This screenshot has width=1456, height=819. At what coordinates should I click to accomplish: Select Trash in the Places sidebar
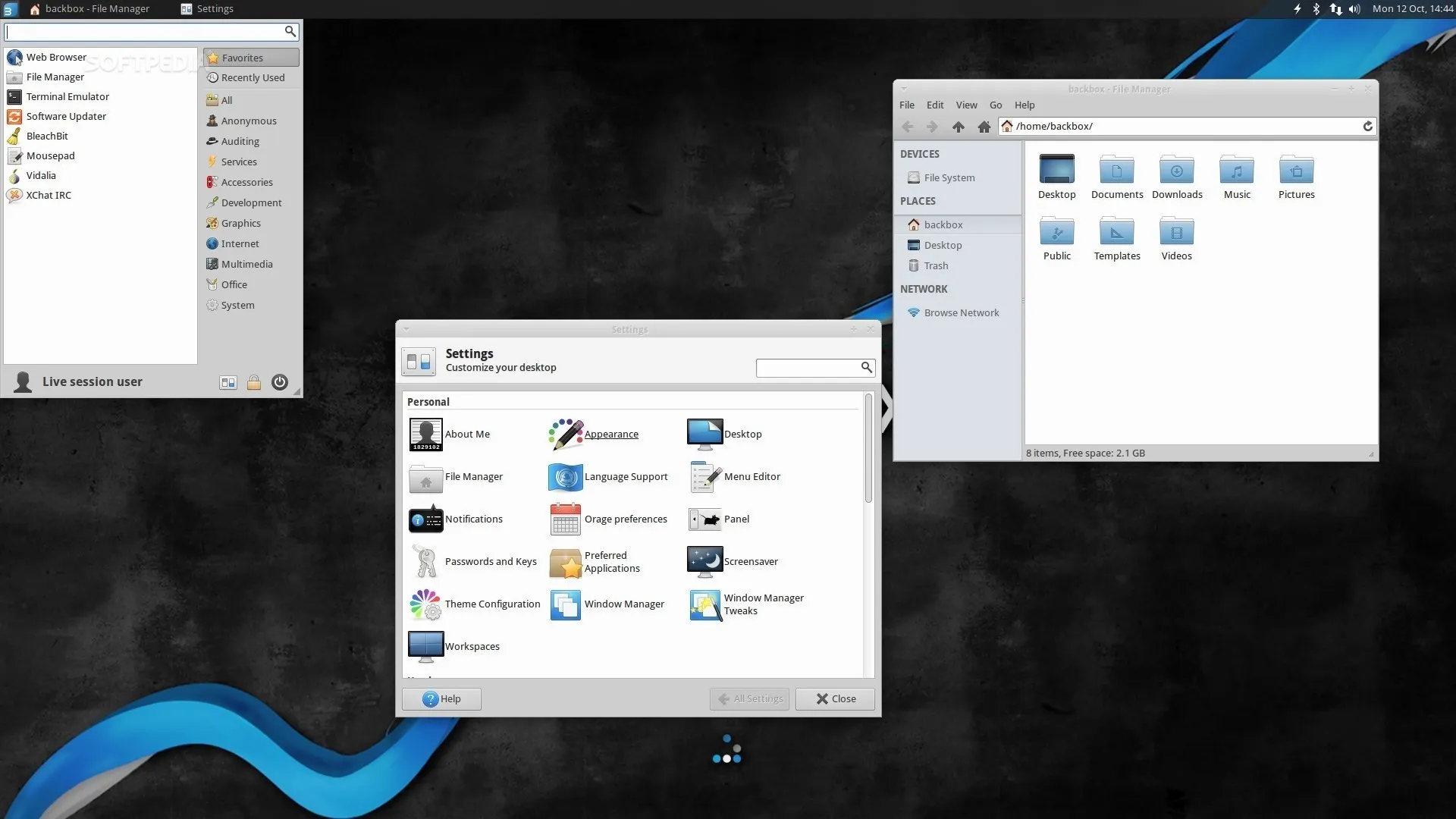936,265
